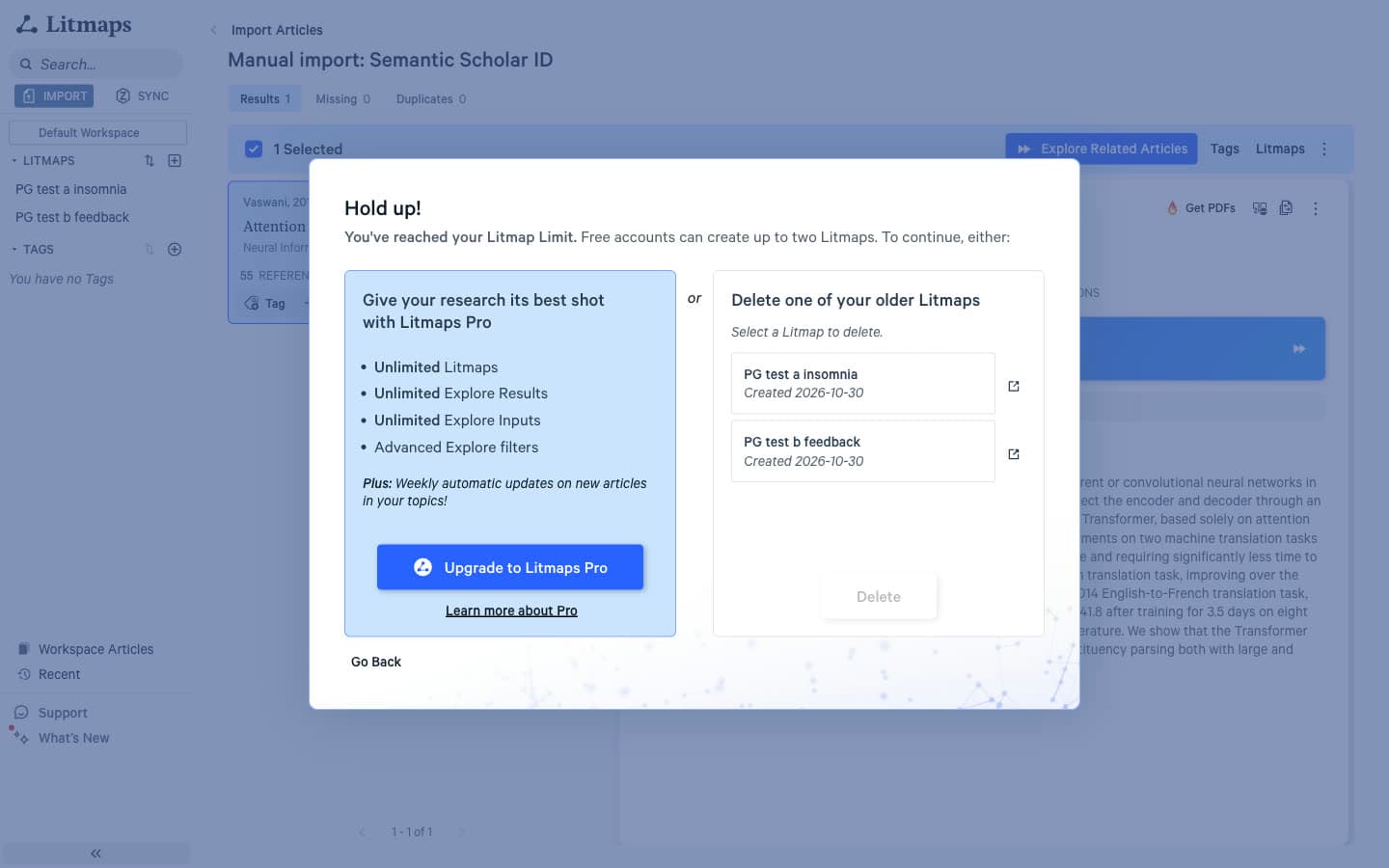This screenshot has width=1389, height=868.
Task: Open Learn more about Pro link
Action: click(x=511, y=610)
